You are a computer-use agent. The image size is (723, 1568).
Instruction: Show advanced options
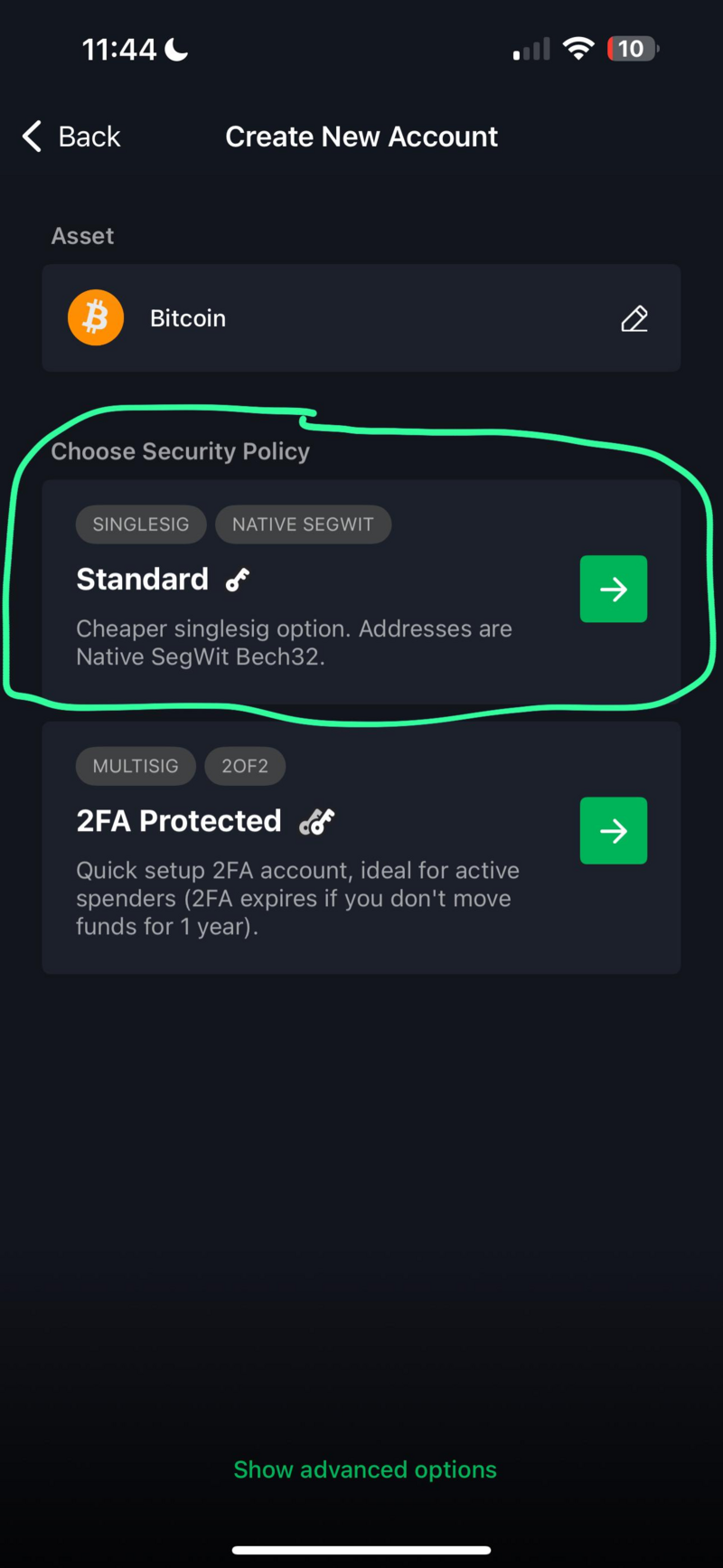tap(364, 1469)
